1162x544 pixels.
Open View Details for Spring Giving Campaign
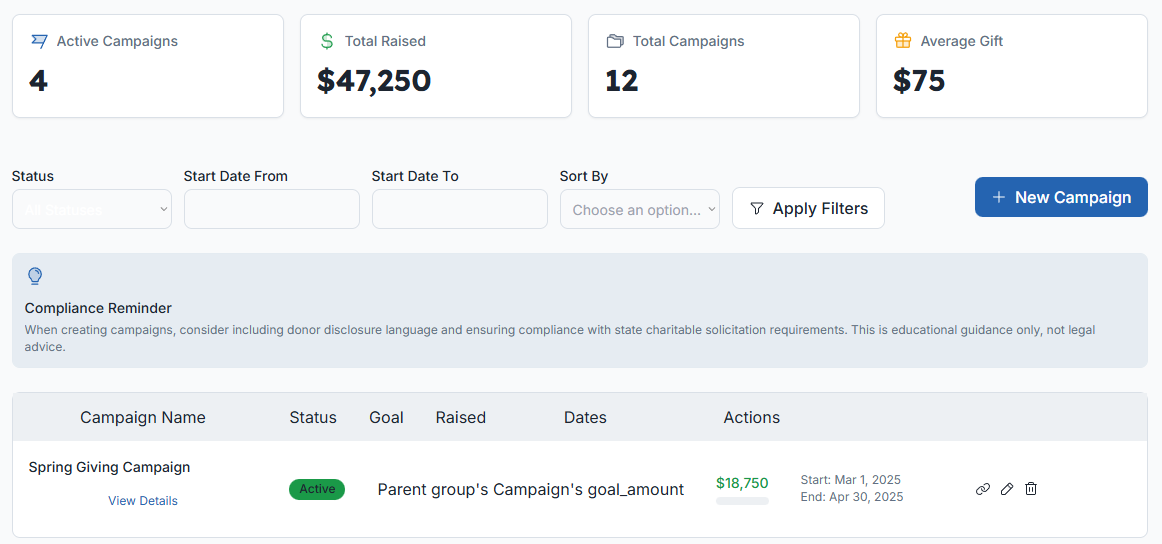[x=143, y=501]
